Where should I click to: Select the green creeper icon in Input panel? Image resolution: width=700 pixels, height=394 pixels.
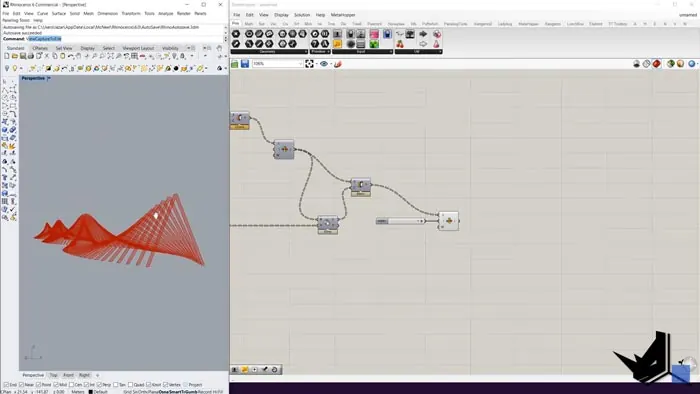click(374, 44)
